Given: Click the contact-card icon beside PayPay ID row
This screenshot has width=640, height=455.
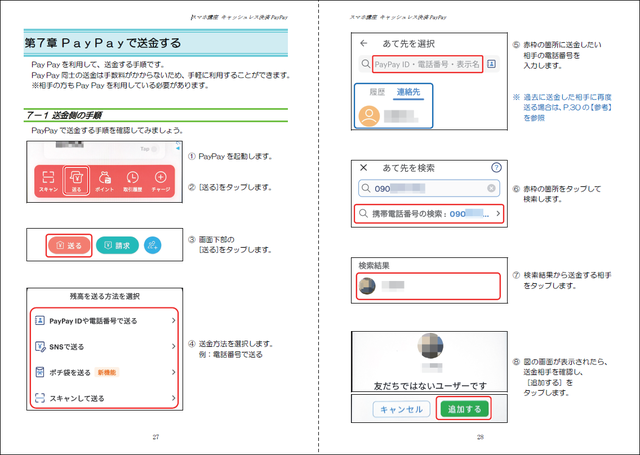Looking at the screenshot, I should [40, 320].
